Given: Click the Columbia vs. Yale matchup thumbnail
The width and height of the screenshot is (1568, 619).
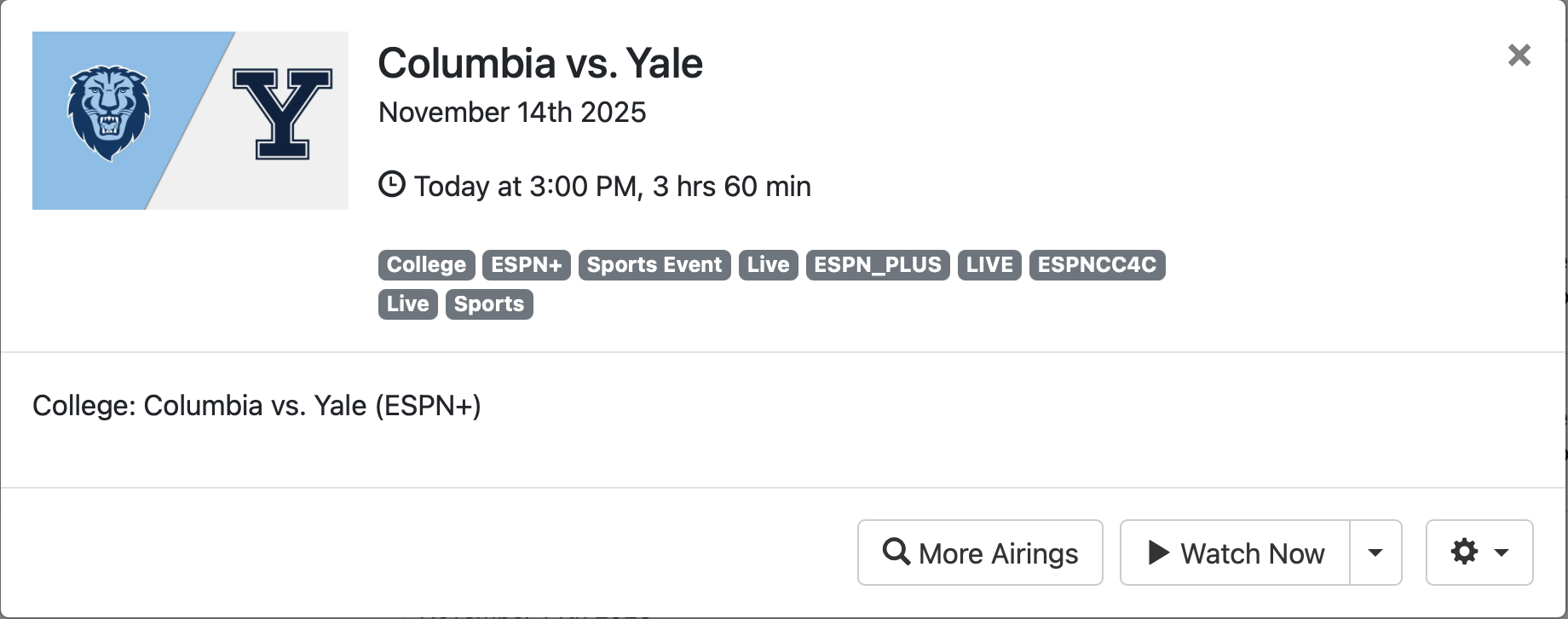Looking at the screenshot, I should [190, 120].
